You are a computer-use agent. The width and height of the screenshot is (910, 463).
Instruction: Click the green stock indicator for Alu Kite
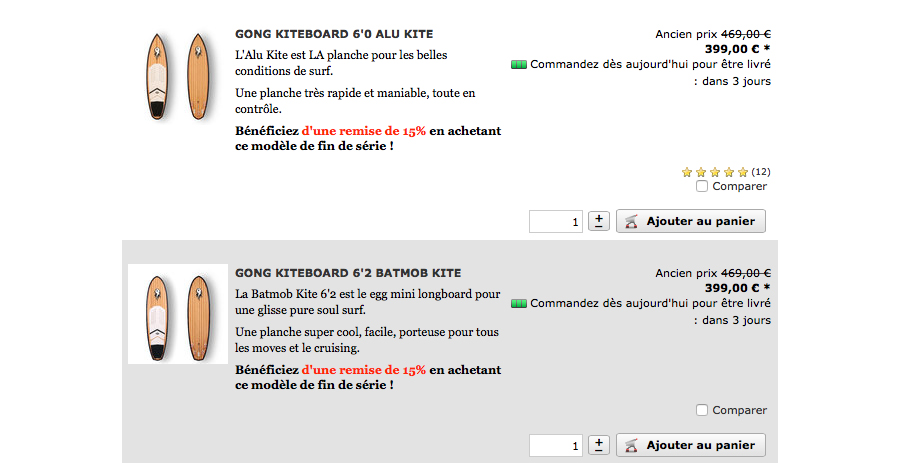coord(519,64)
